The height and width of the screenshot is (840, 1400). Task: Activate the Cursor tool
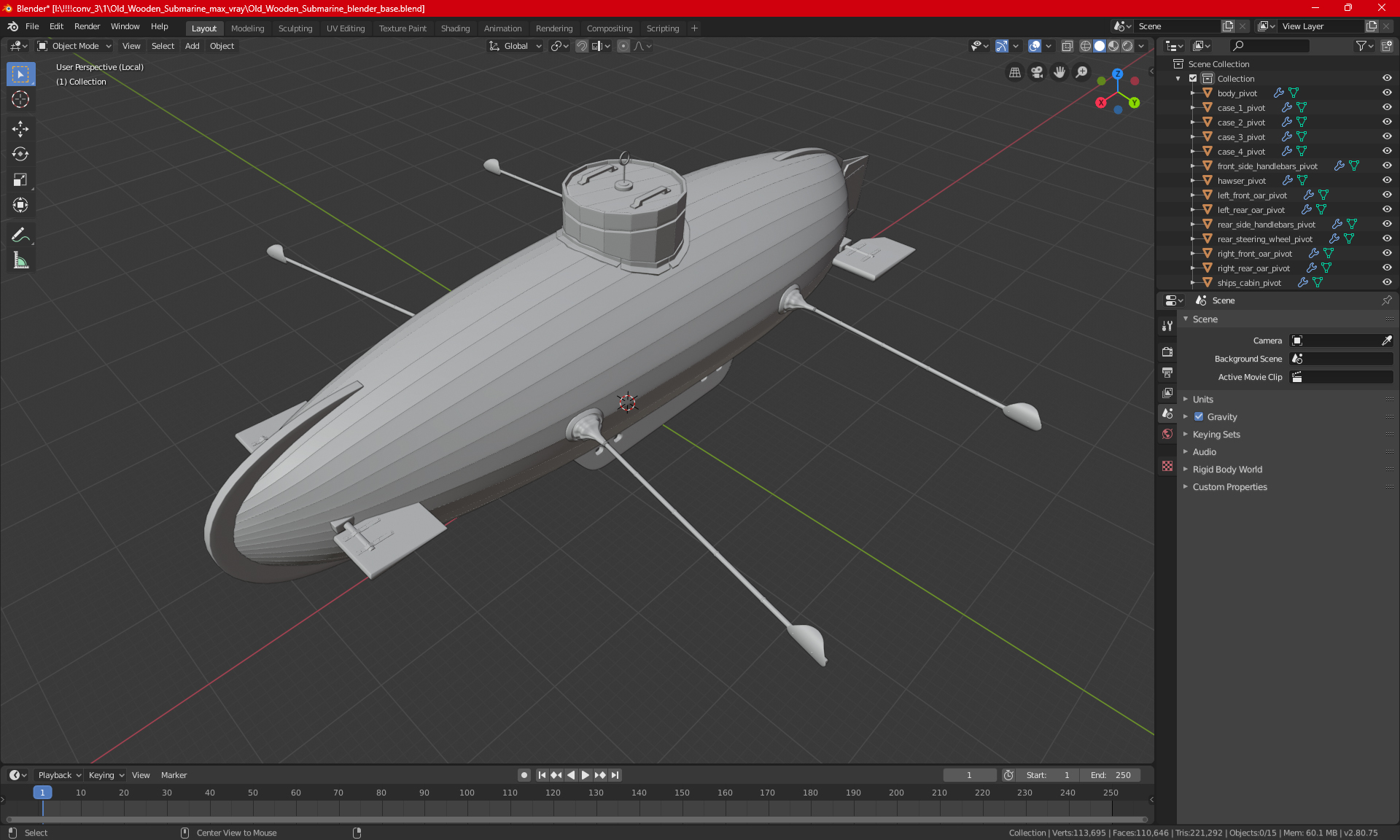coord(20,100)
